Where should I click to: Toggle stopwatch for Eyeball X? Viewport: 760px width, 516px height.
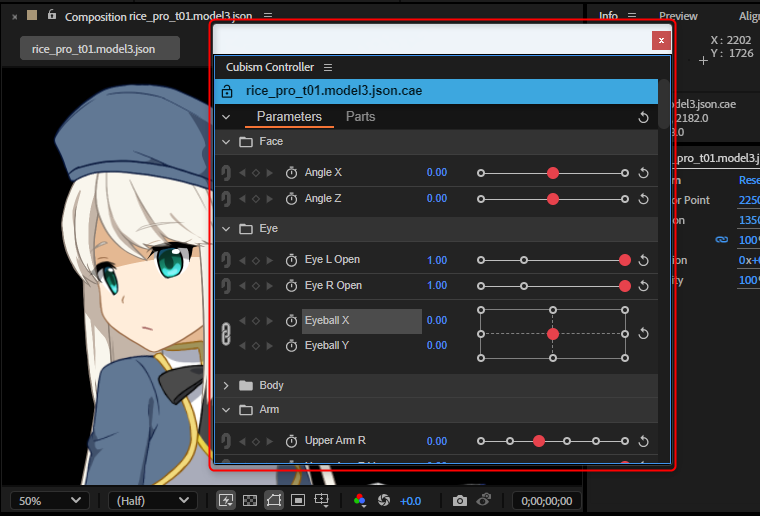(291, 321)
